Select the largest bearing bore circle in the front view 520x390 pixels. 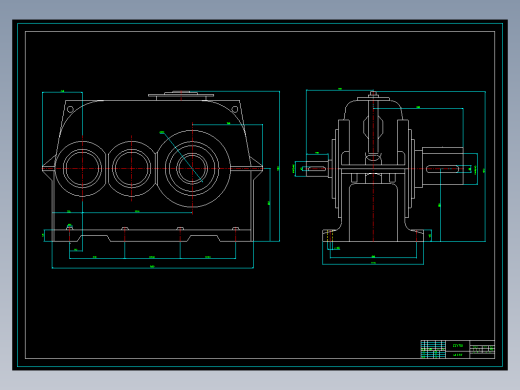pos(193,169)
